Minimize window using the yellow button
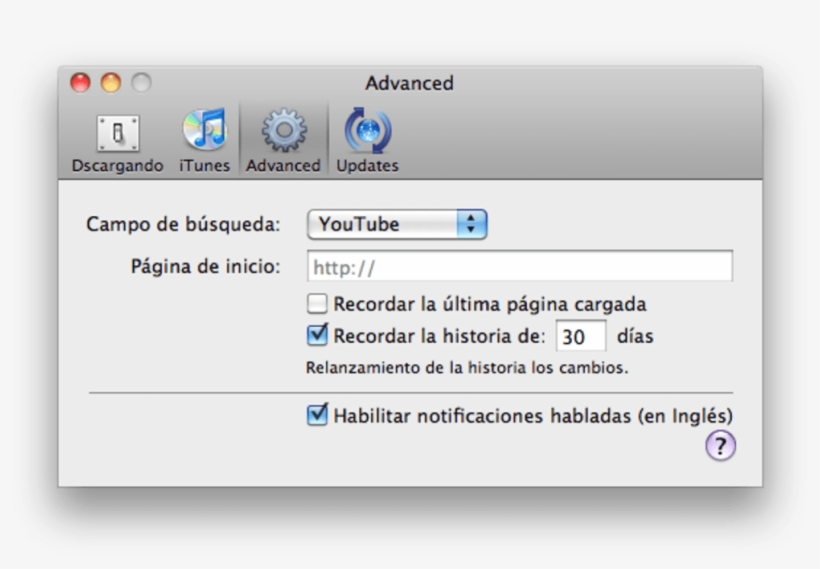The width and height of the screenshot is (820, 569). click(110, 83)
